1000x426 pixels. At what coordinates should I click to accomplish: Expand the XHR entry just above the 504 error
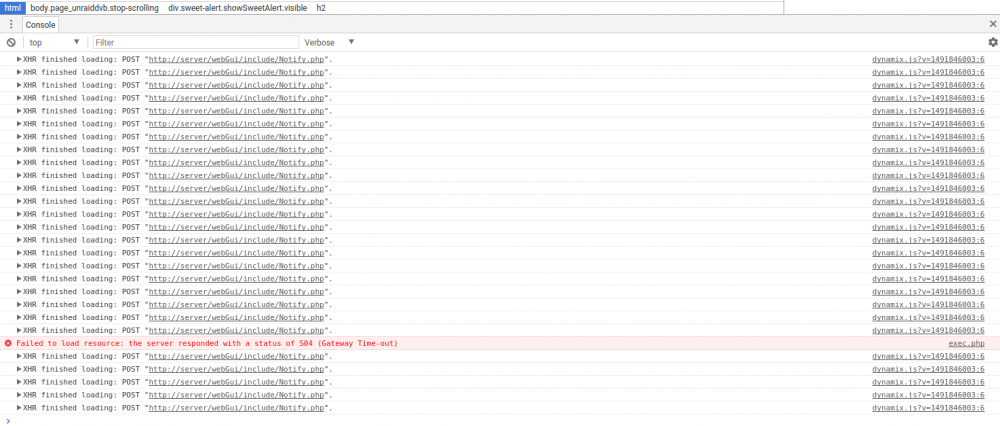pos(19,330)
